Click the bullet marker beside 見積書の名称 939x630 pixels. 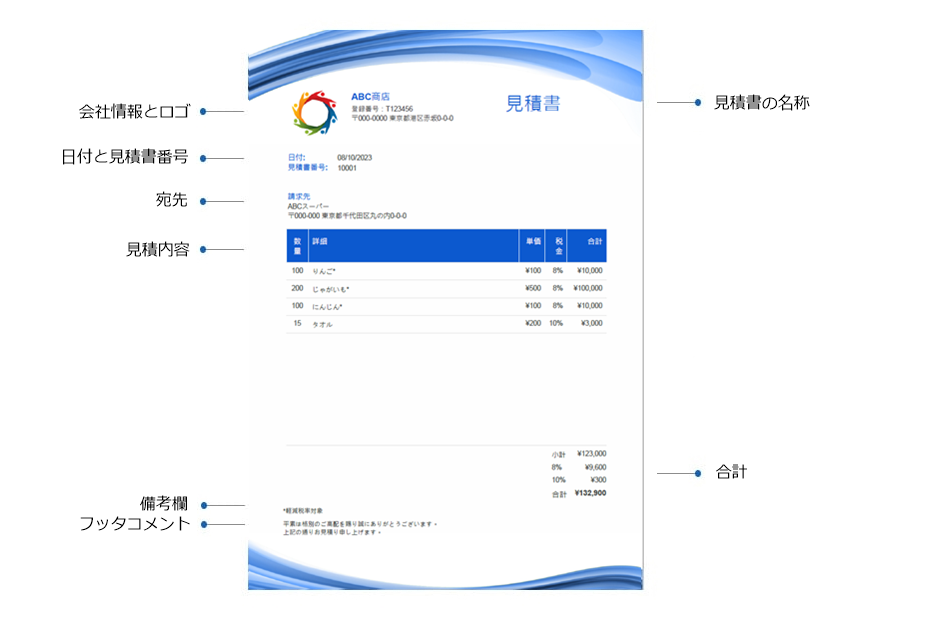tap(700, 101)
